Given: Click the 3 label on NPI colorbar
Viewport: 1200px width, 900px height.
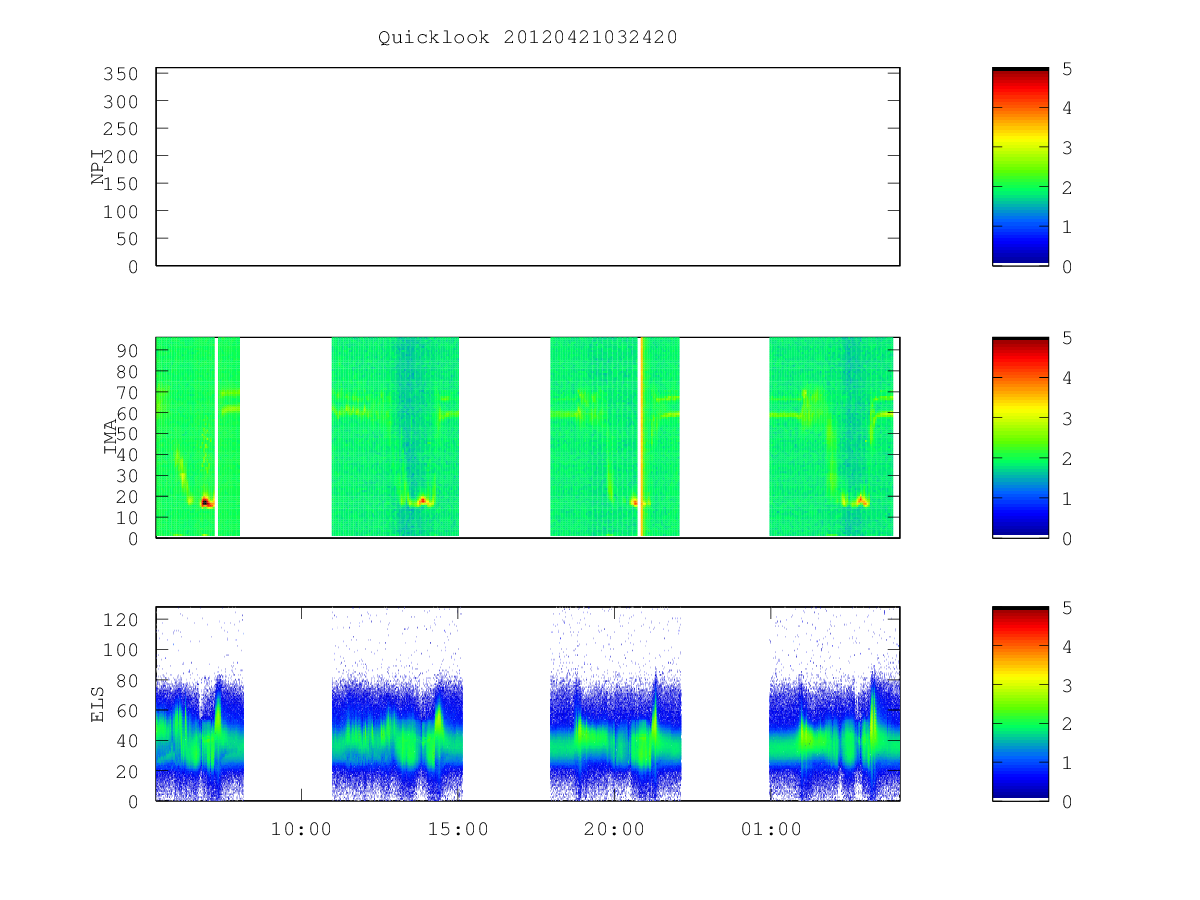Looking at the screenshot, I should coord(1067,148).
